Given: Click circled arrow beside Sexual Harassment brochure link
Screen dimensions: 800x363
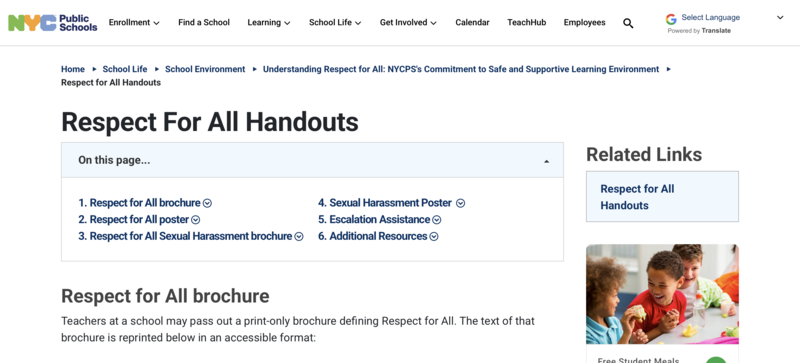Looking at the screenshot, I should pos(299,236).
